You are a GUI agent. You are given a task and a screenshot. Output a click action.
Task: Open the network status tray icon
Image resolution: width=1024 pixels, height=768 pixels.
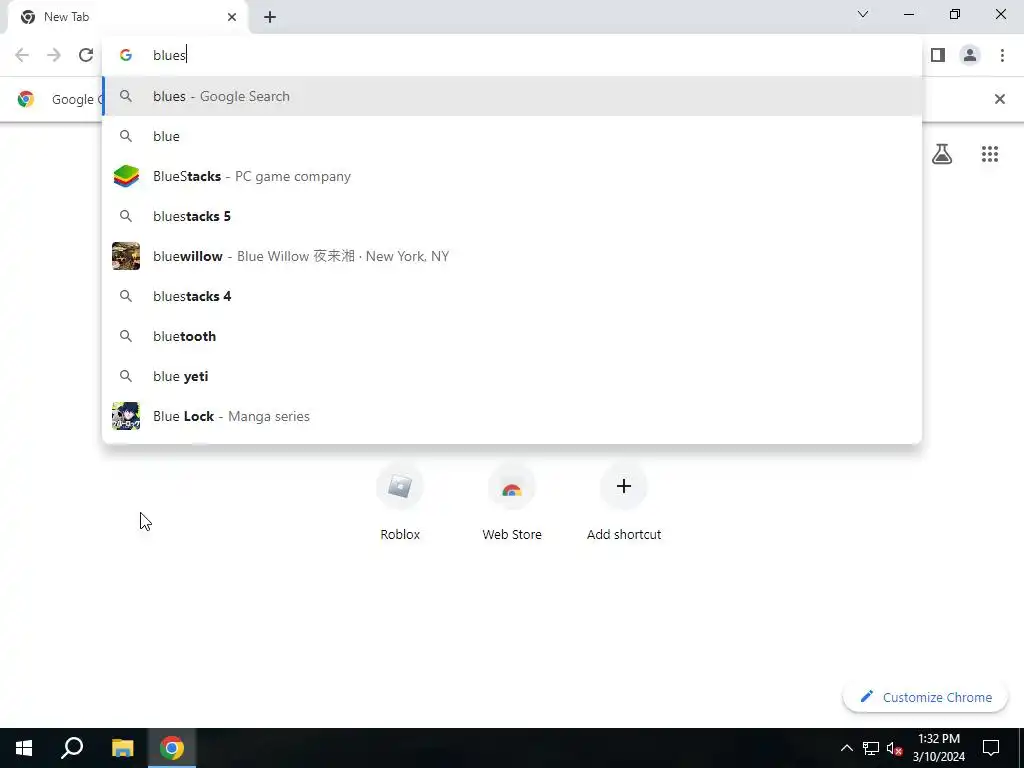871,748
